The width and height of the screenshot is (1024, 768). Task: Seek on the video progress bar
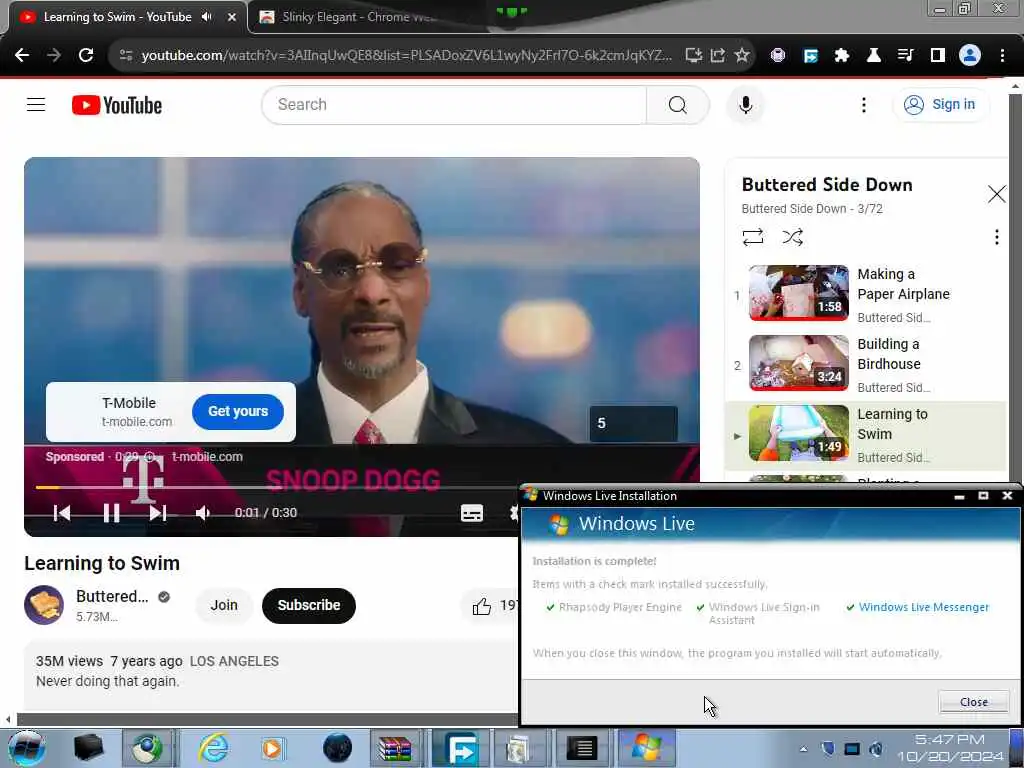[277, 487]
